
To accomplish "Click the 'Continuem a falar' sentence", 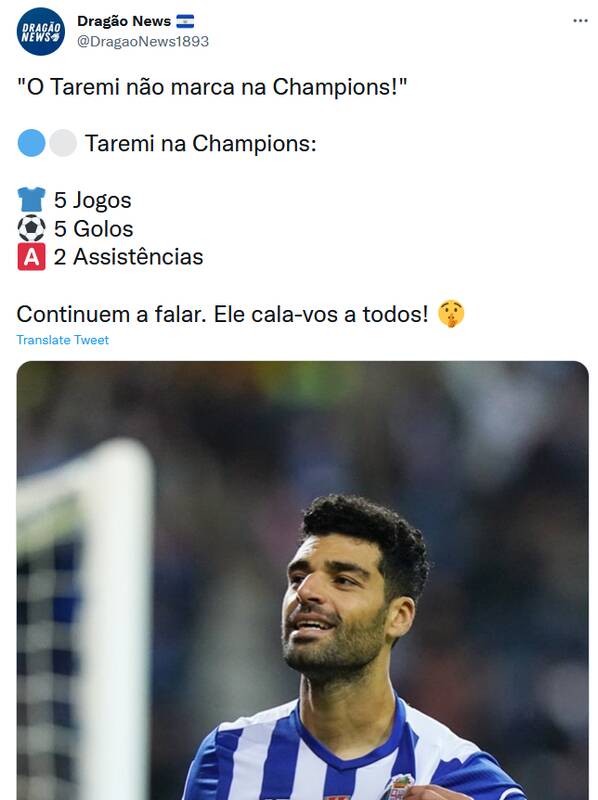I will pos(222,314).
